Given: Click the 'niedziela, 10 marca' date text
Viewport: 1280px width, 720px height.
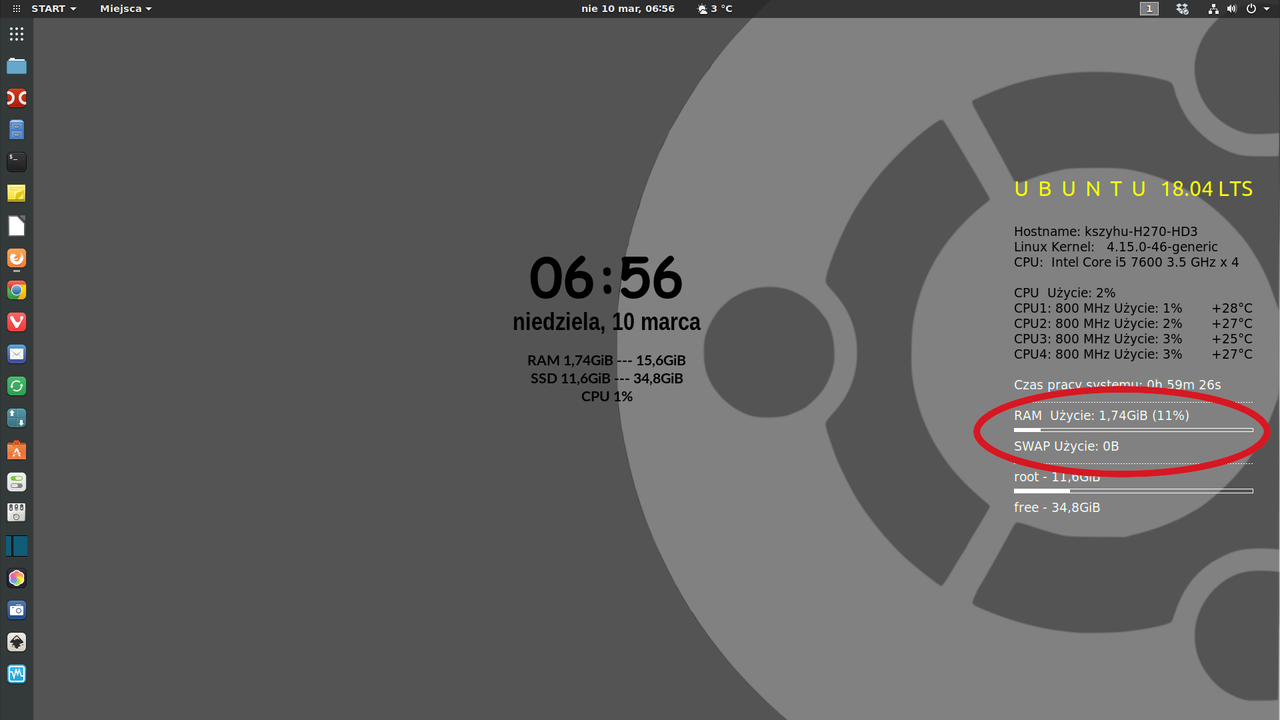Looking at the screenshot, I should click(606, 322).
